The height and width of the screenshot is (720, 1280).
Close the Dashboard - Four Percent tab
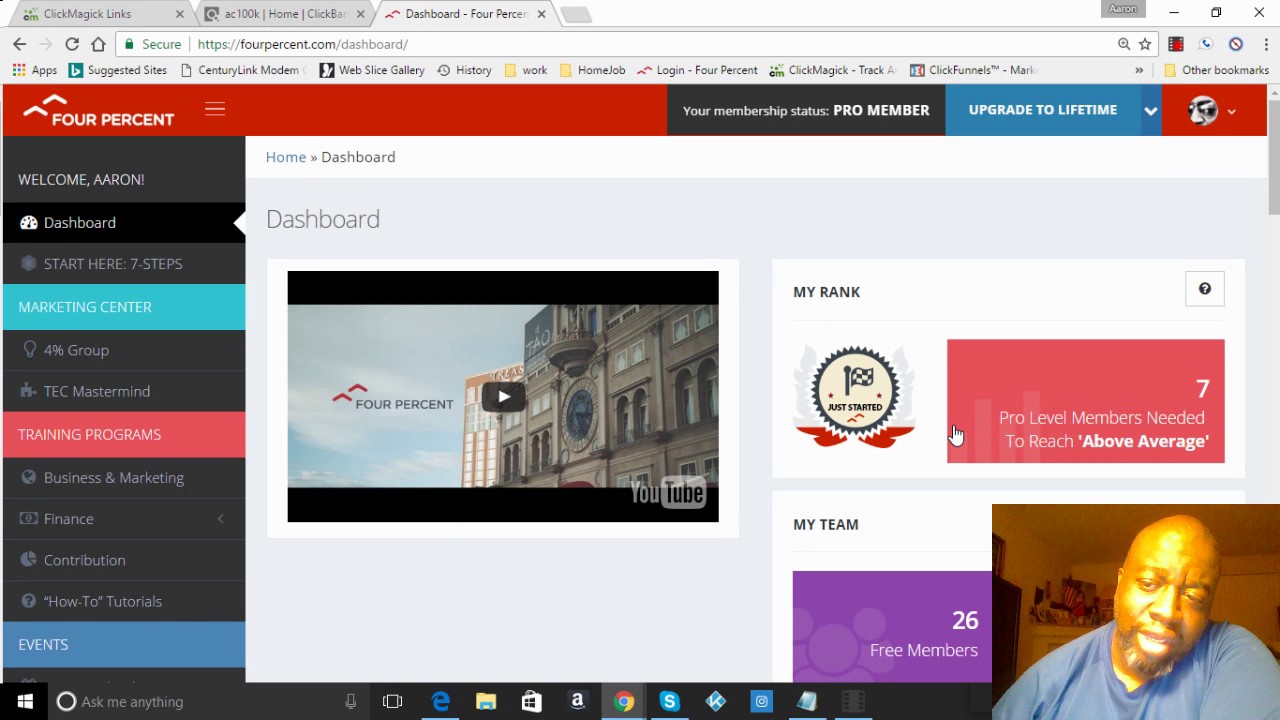[x=542, y=14]
